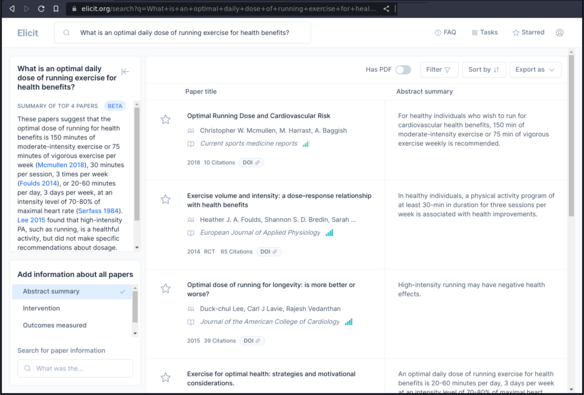
Task: Deselect the Abstract summary column option
Action: pyautogui.click(x=72, y=292)
